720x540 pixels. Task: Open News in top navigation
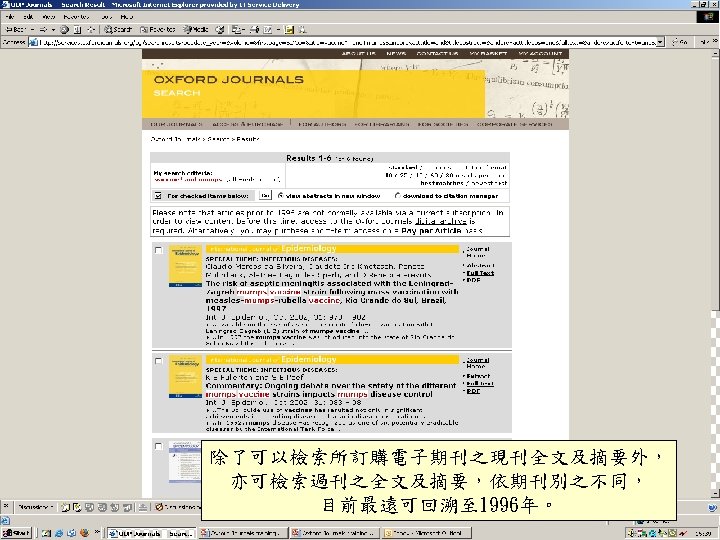396,54
